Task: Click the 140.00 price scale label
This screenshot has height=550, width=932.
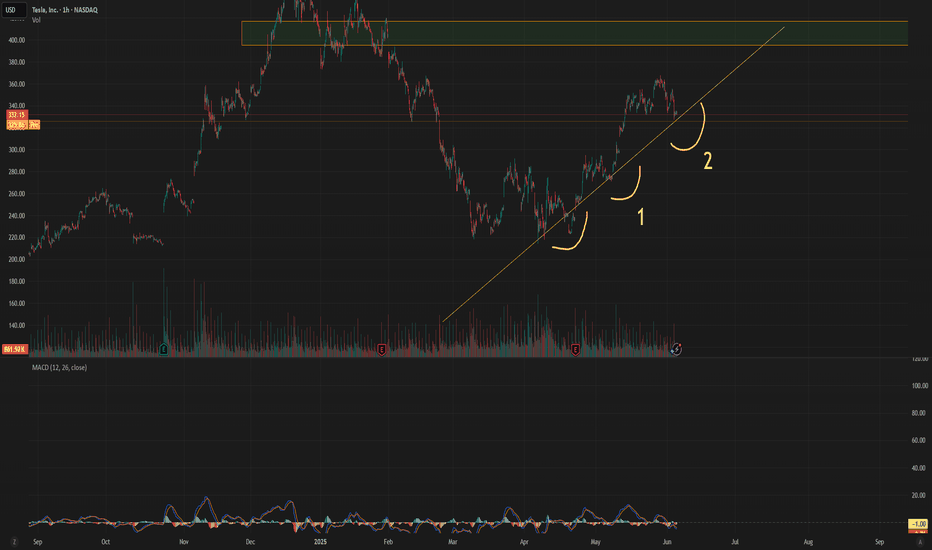Action: [17, 325]
